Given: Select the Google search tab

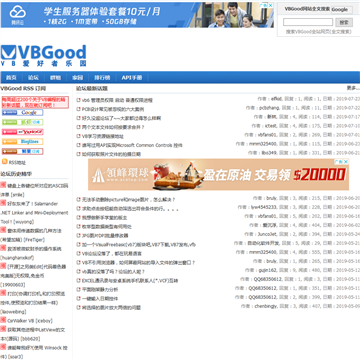Looking at the screenshot, I should [x=340, y=10].
